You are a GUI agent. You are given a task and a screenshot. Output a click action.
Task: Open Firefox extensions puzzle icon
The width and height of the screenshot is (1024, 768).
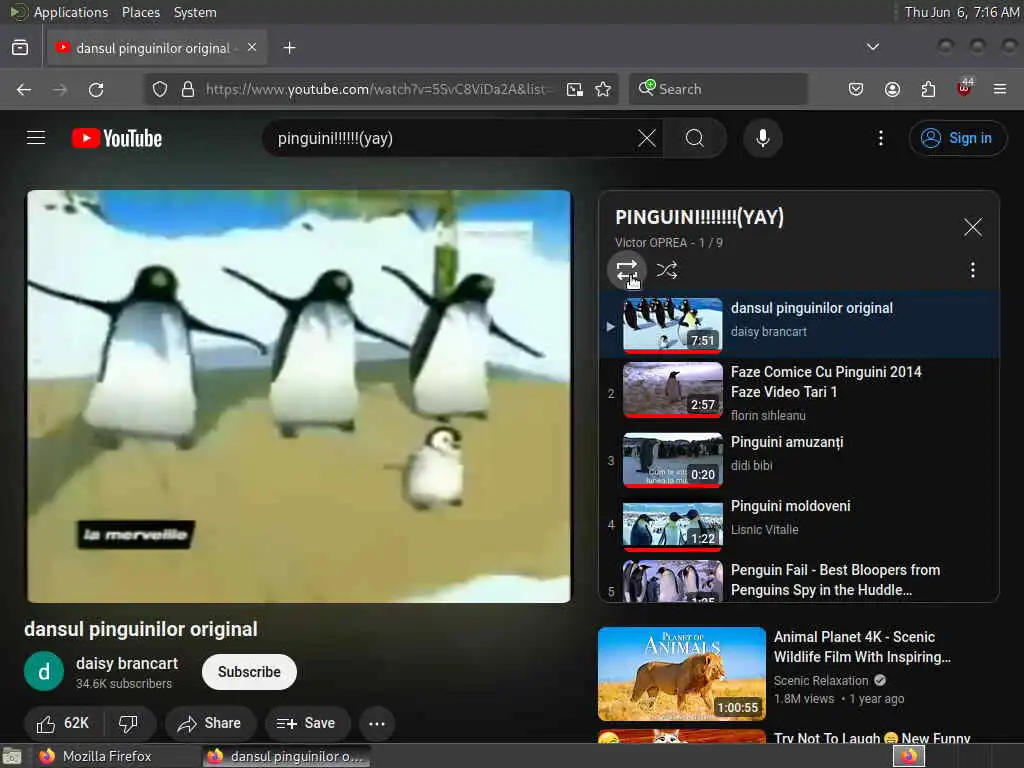[x=928, y=89]
